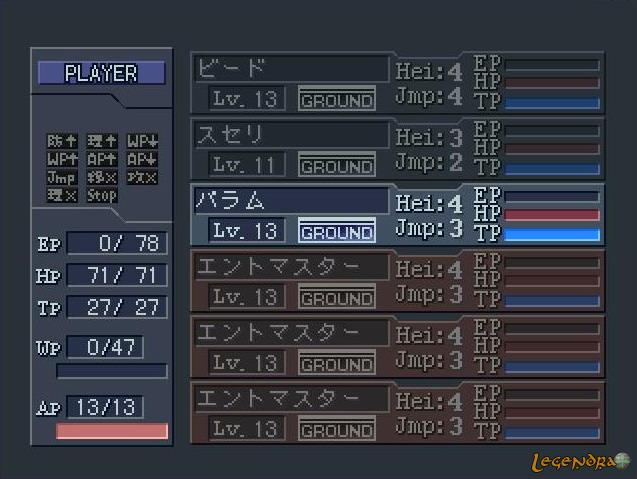The width and height of the screenshot is (637, 479).
Task: Click the Jmp status icon
Action: (x=61, y=177)
